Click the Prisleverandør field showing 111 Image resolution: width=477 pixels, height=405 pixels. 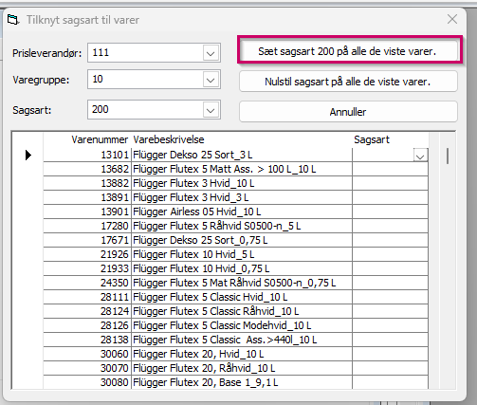[146, 53]
